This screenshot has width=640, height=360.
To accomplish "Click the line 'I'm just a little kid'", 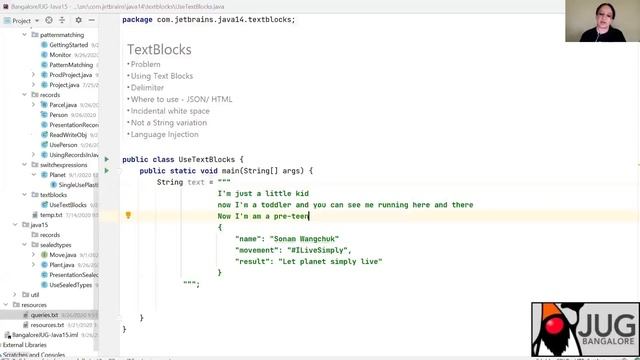I will coord(263,193).
